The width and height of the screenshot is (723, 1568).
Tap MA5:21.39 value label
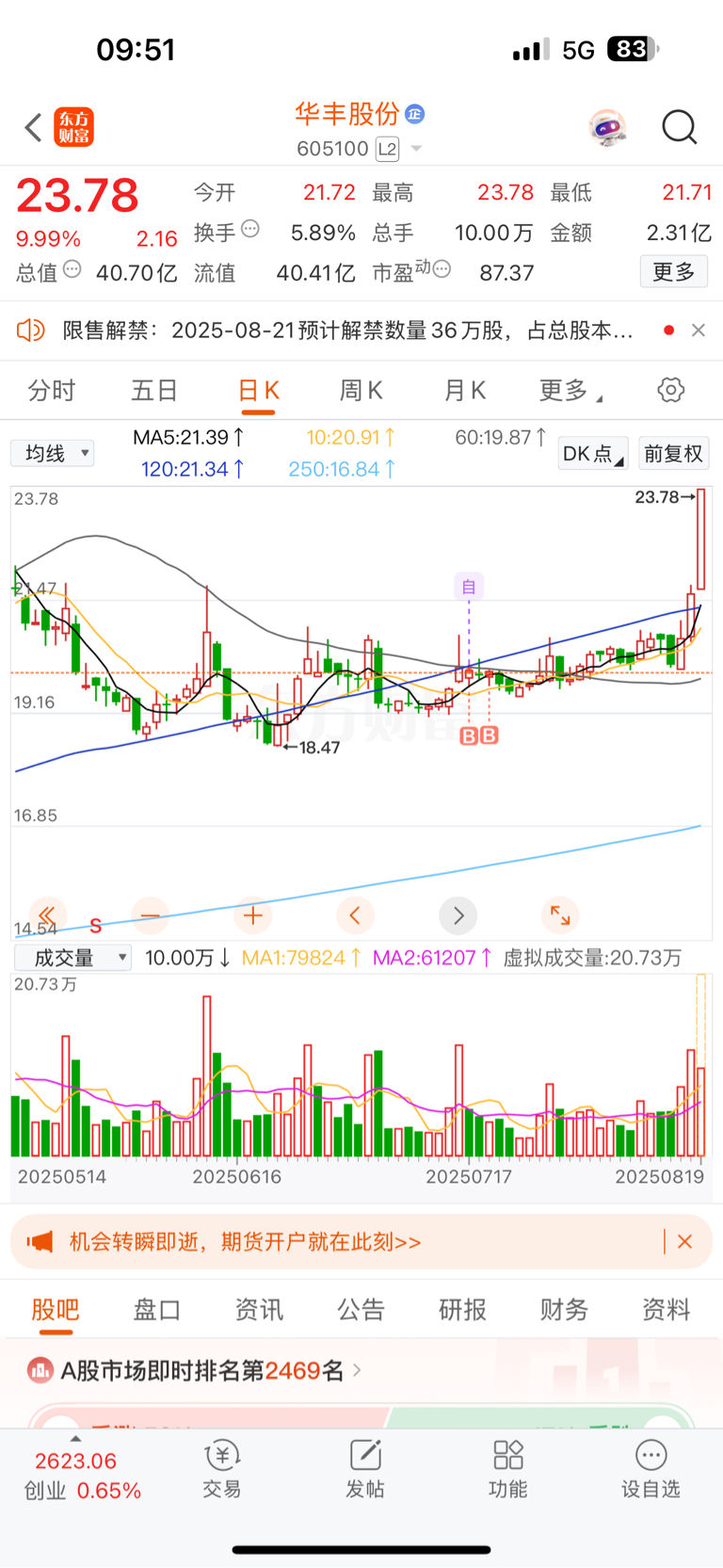188,437
